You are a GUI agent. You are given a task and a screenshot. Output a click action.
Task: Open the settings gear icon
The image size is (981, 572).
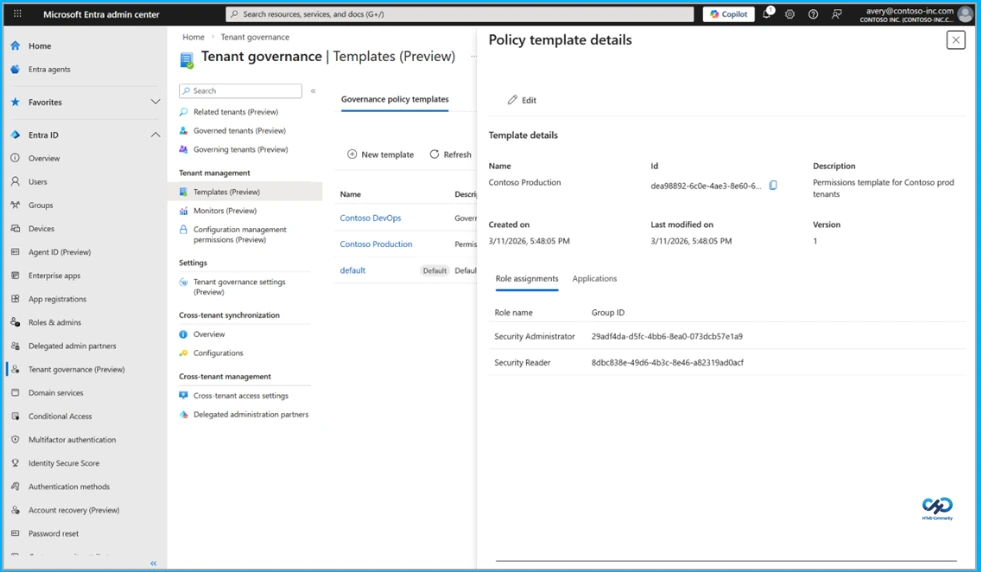coord(790,14)
